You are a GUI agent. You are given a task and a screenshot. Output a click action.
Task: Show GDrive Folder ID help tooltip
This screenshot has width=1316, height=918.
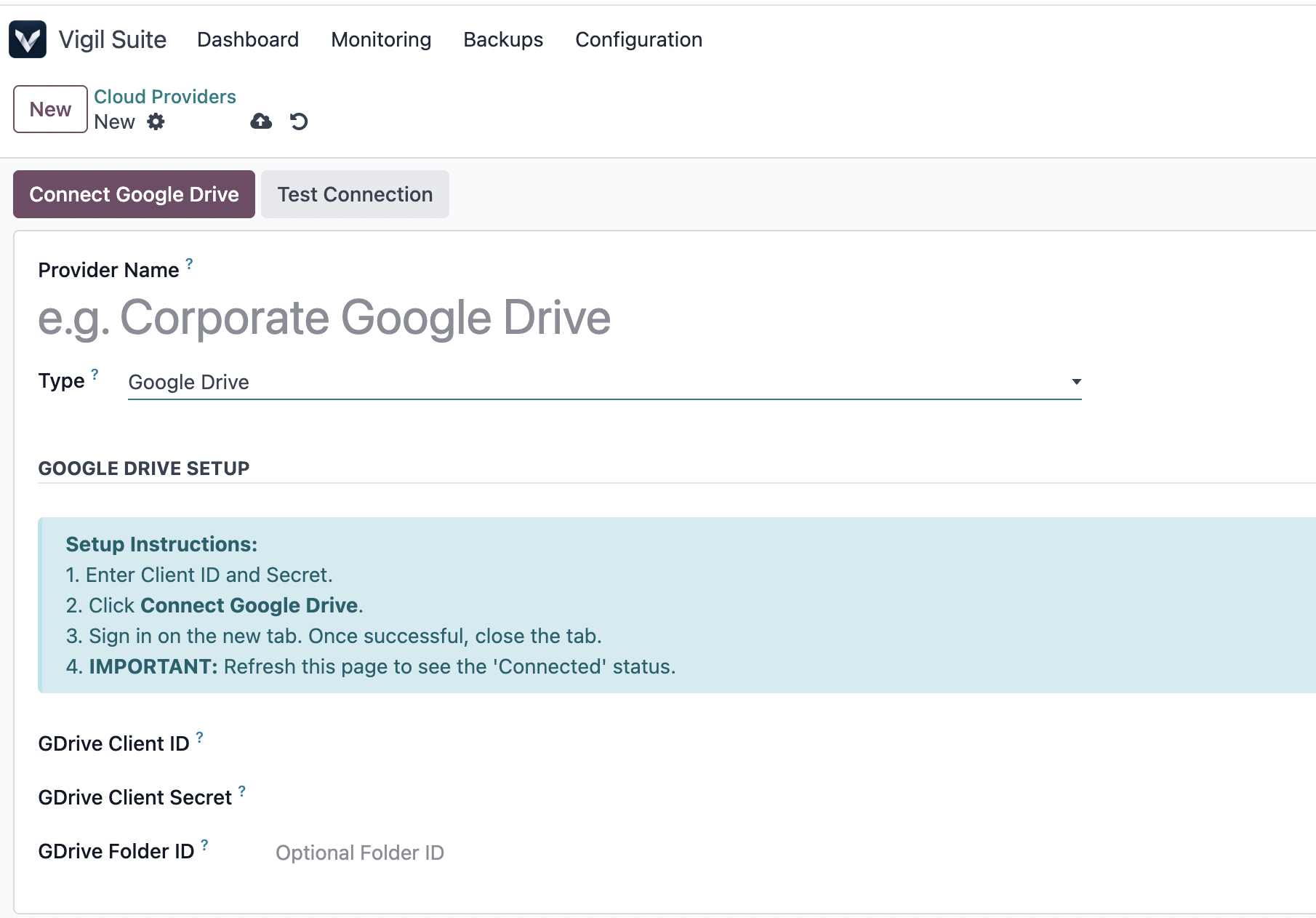[204, 845]
